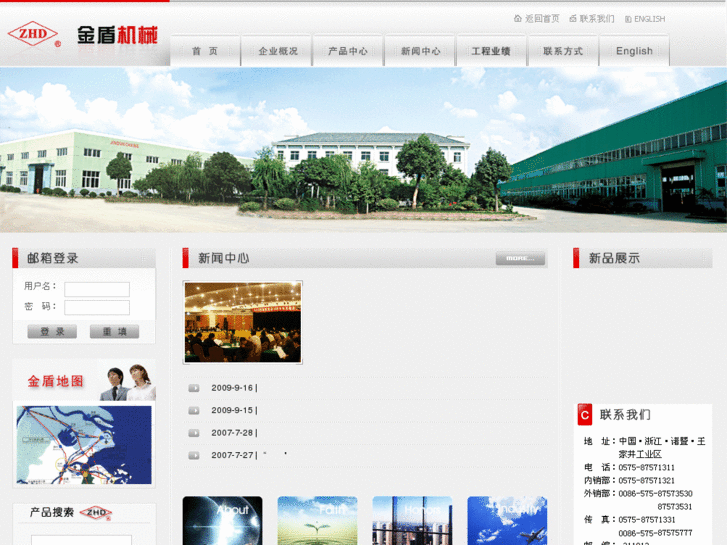Click the 新闻中心 section heading
727x545 pixels.
point(223,258)
